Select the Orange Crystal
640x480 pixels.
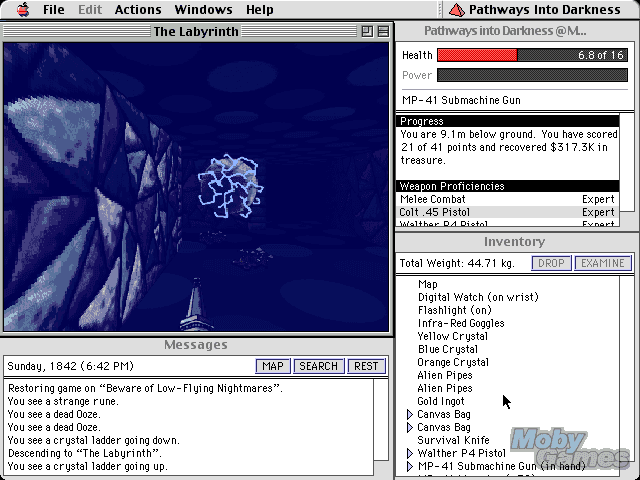(x=453, y=362)
